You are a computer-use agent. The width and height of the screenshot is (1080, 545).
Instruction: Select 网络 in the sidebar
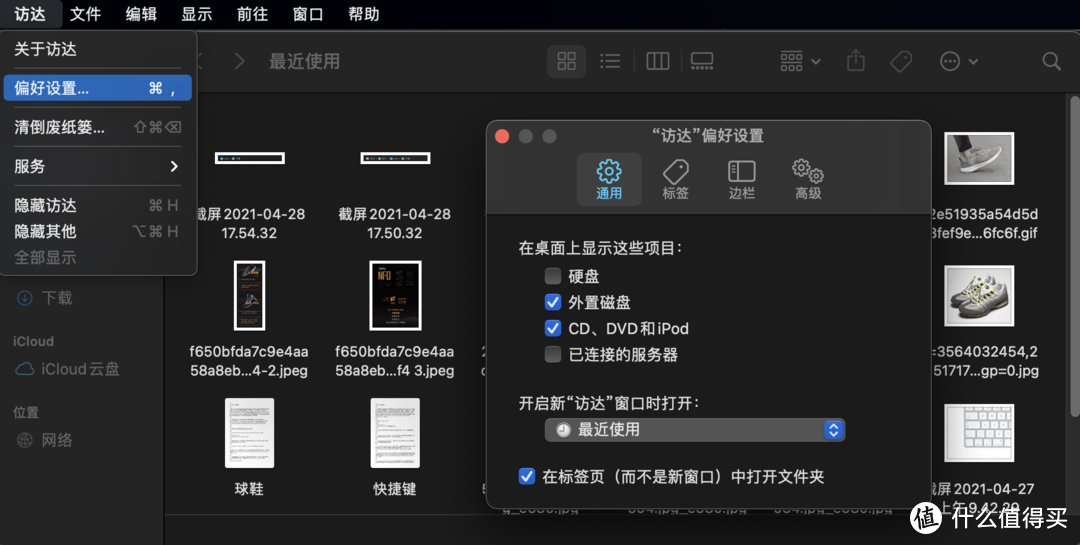pyautogui.click(x=45, y=440)
